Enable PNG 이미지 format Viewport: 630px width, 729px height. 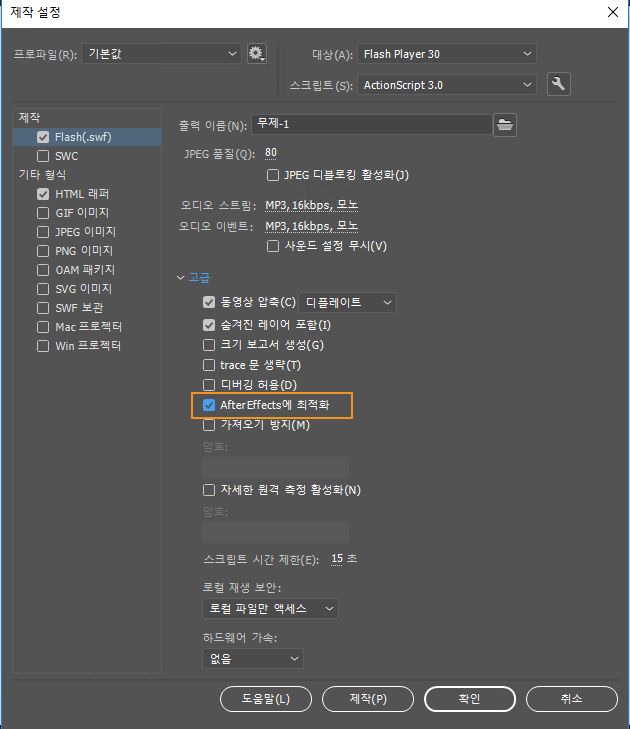coord(43,251)
